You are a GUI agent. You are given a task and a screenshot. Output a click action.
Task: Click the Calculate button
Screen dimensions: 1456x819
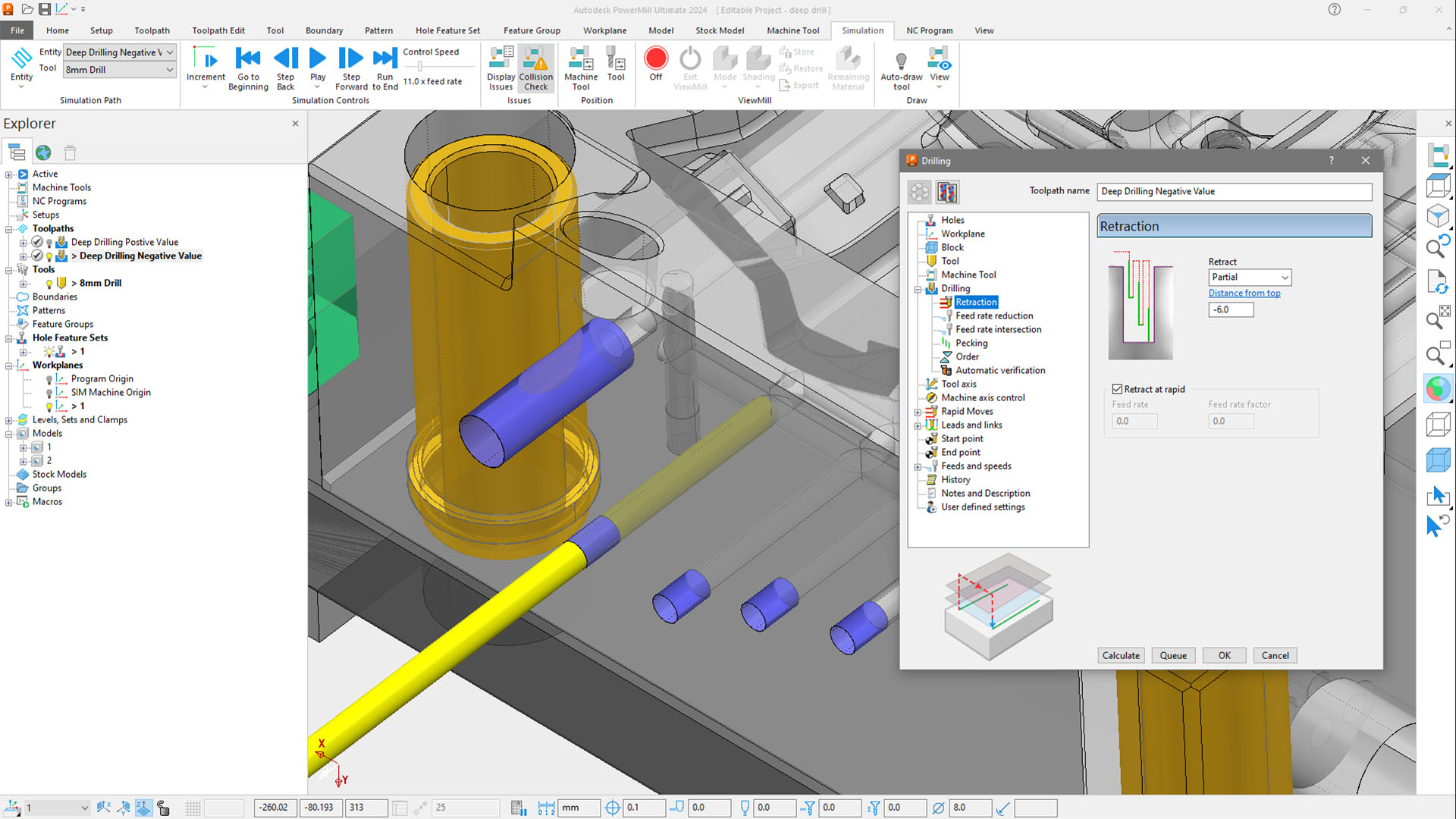1120,655
